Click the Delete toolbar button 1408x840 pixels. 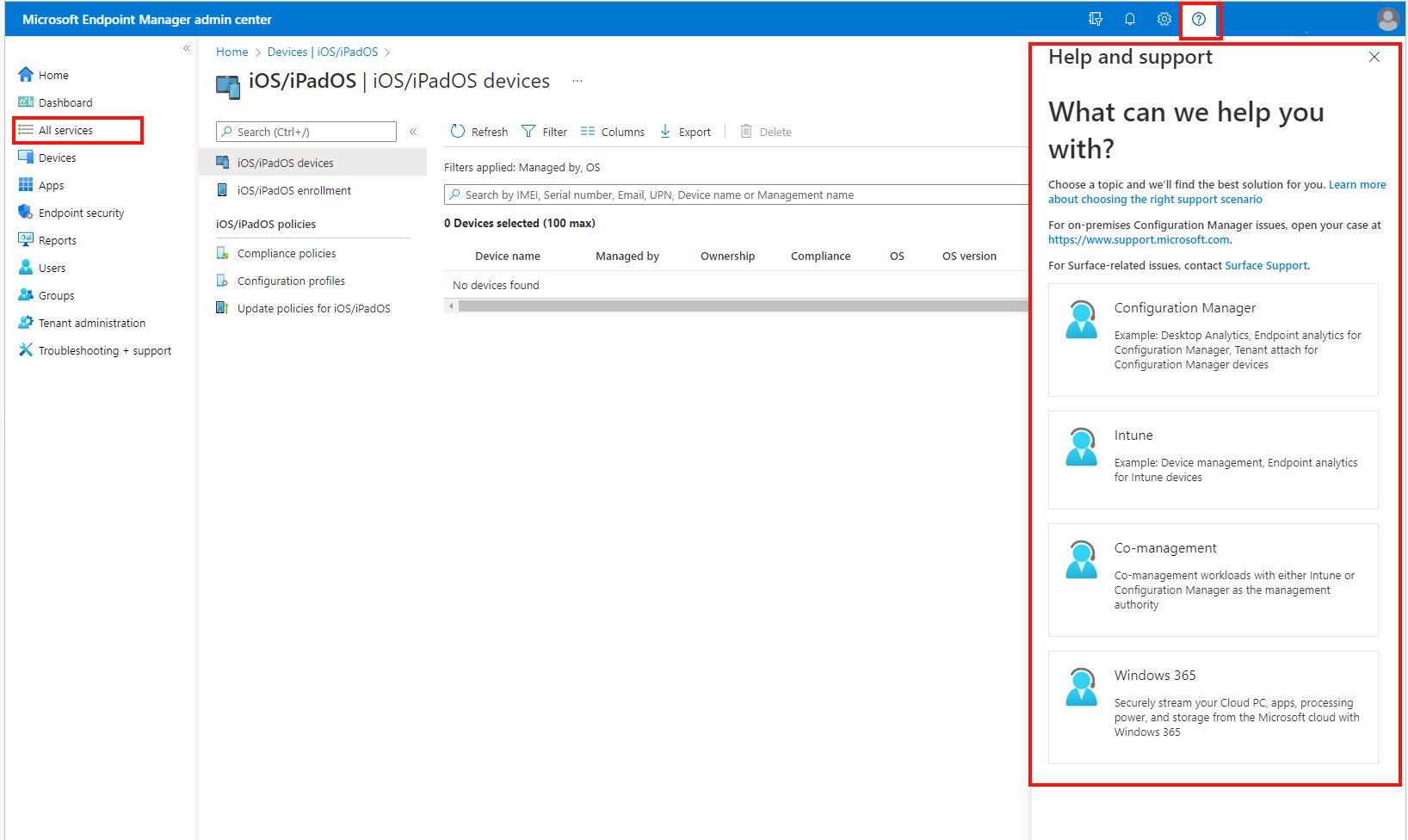(766, 132)
